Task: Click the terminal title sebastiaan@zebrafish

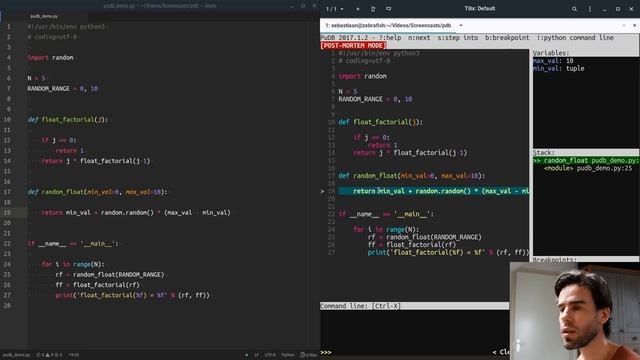Action: point(388,25)
